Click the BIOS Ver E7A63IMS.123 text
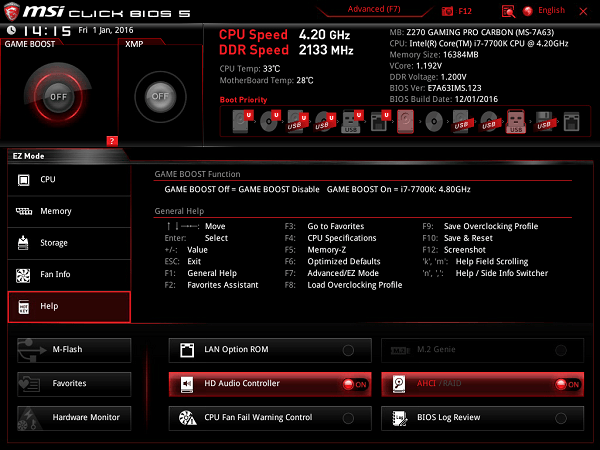This screenshot has height=450, width=600. [x=435, y=88]
